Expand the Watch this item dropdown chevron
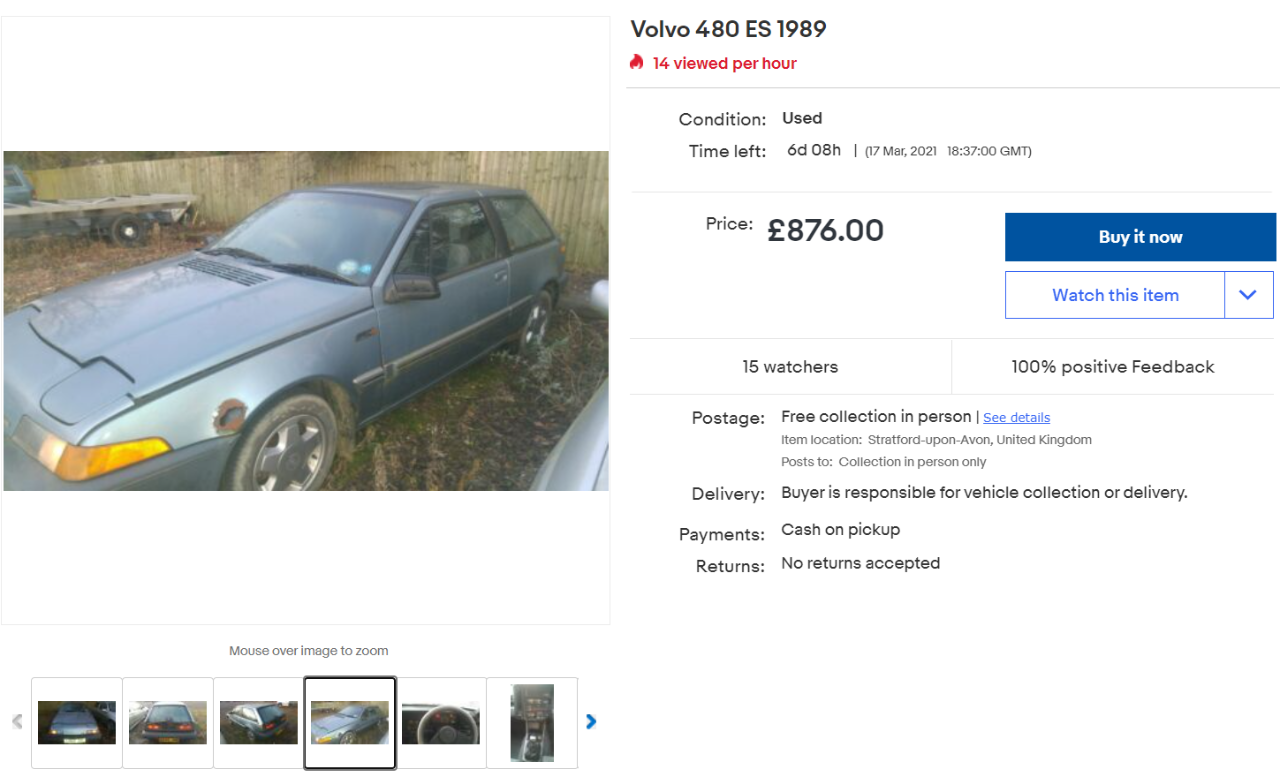 (x=1248, y=295)
